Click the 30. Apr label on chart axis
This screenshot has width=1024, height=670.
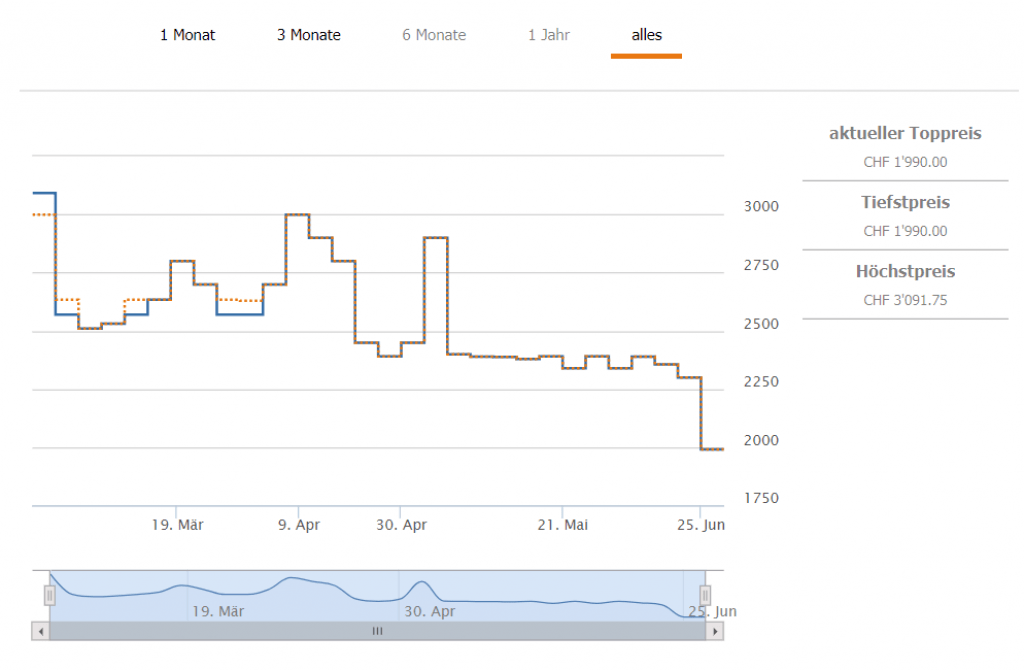[x=400, y=524]
